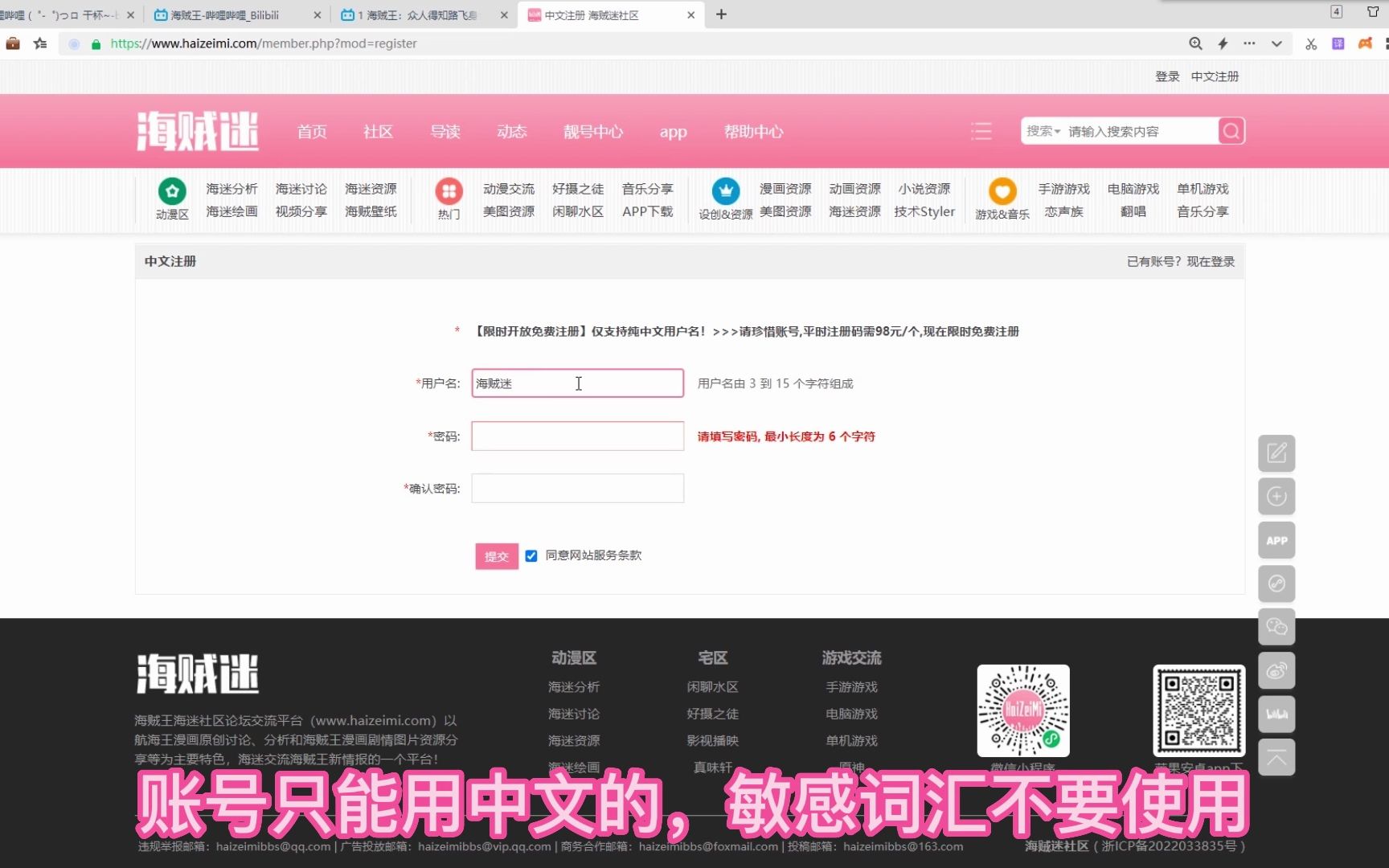The height and width of the screenshot is (868, 1389).
Task: Open the APP下载 link in category bar
Action: 647,211
